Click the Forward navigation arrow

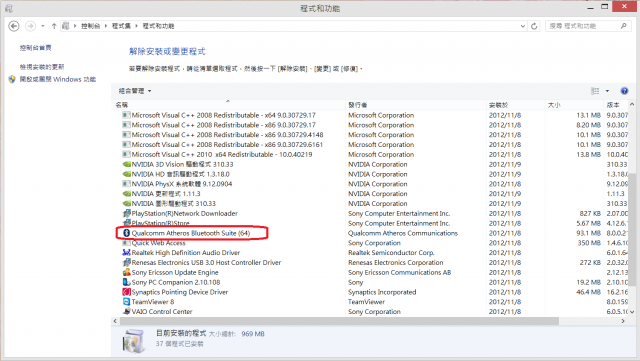tap(30, 26)
